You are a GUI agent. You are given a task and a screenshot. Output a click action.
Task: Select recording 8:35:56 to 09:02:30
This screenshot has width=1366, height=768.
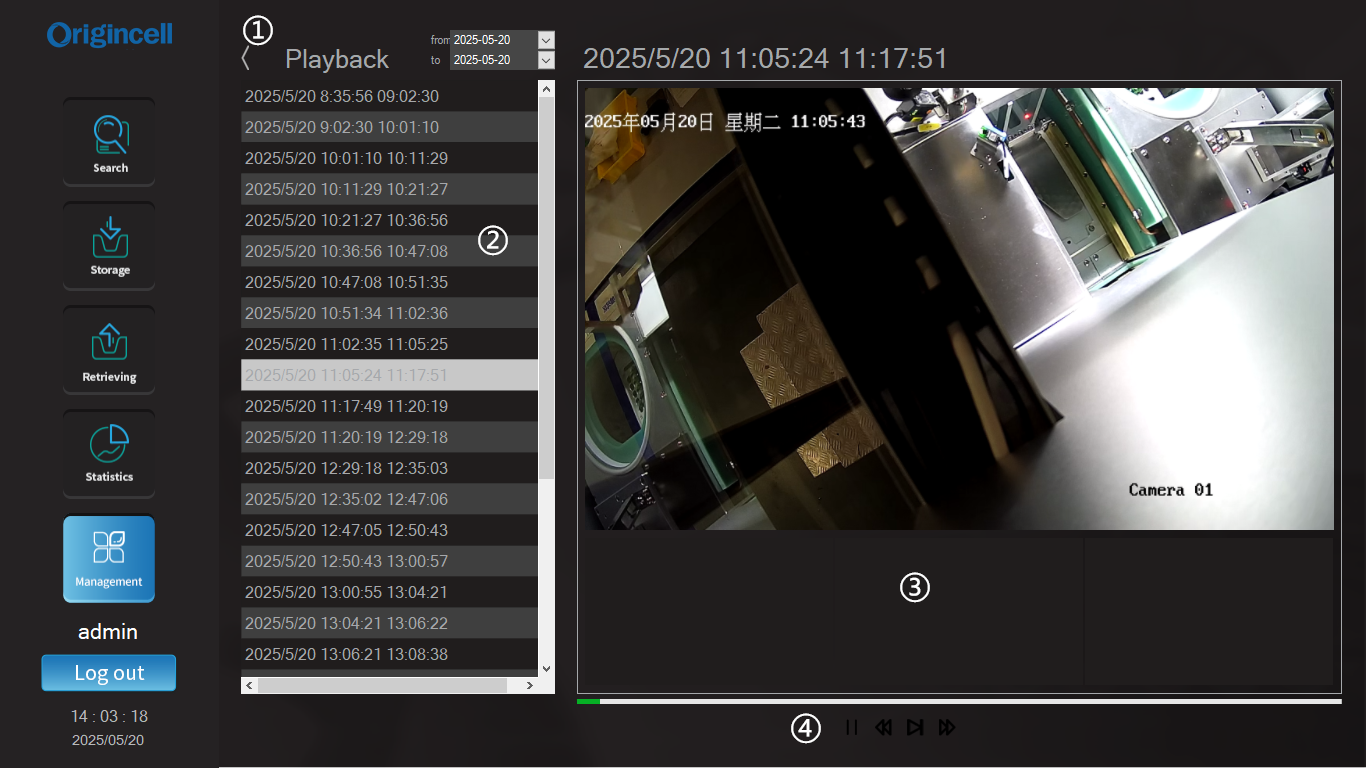point(342,97)
